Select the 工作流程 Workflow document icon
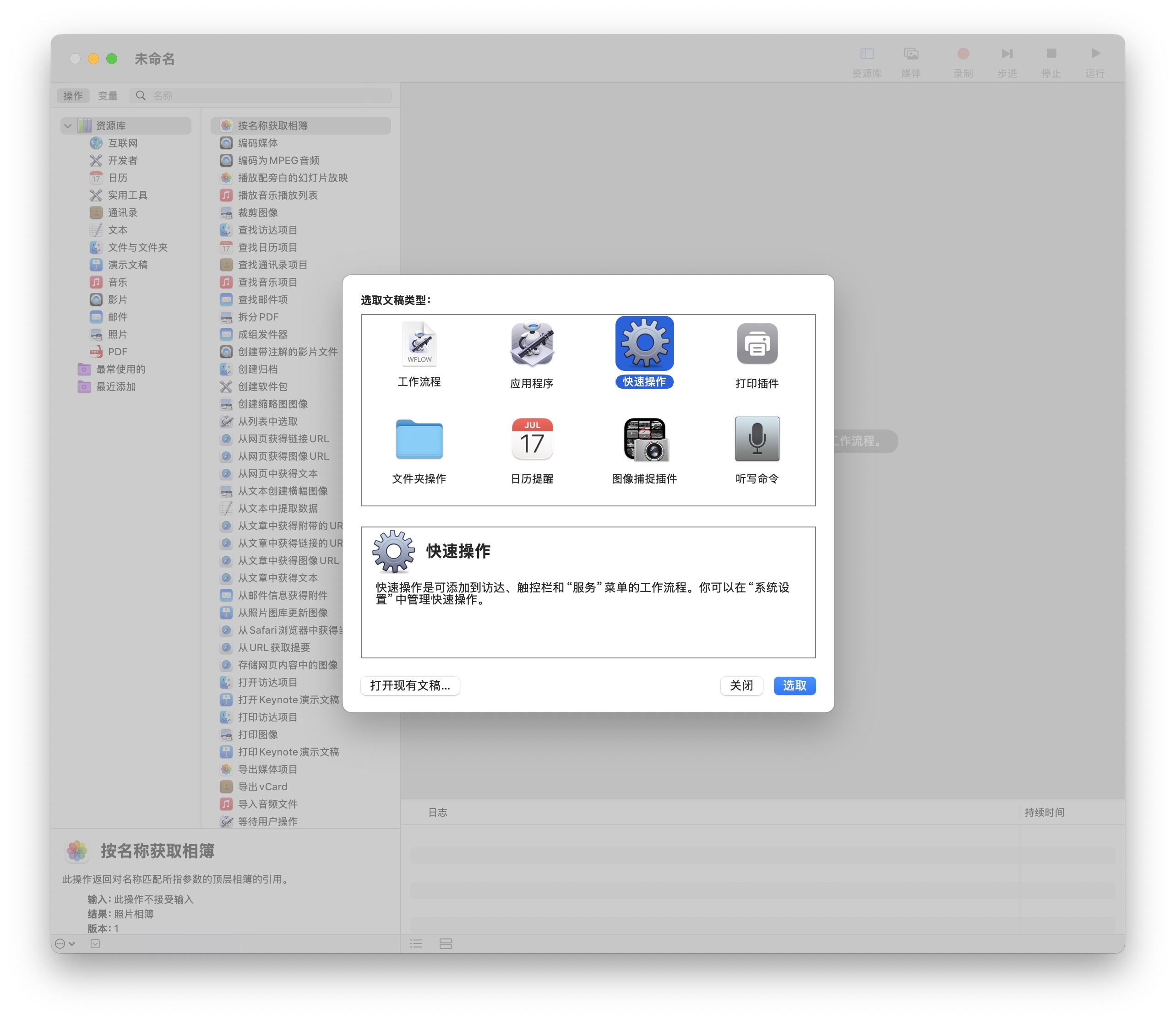The height and width of the screenshot is (1021, 1176). pos(419,343)
